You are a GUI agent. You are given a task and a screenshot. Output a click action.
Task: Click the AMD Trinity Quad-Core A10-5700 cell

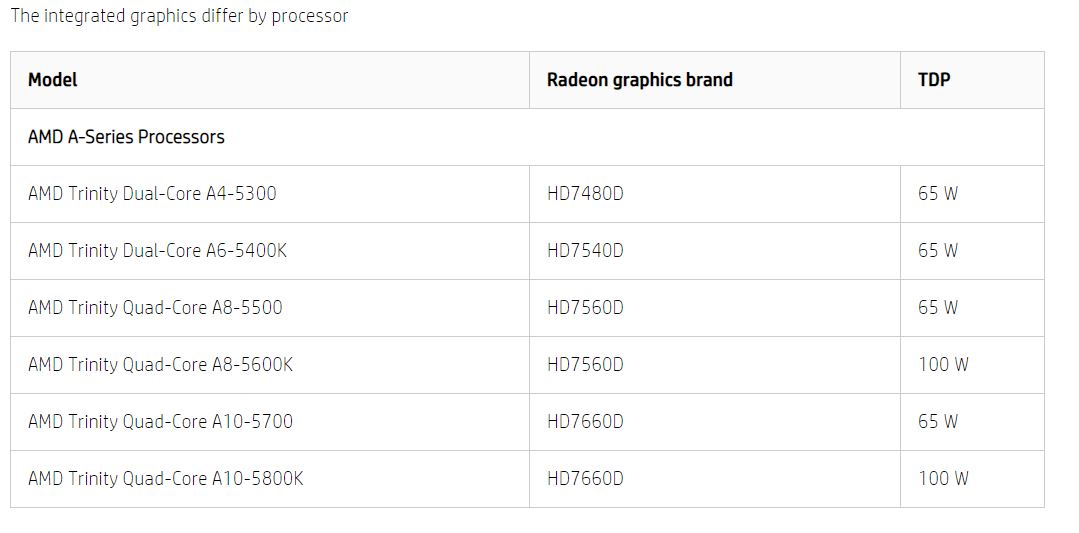(160, 422)
